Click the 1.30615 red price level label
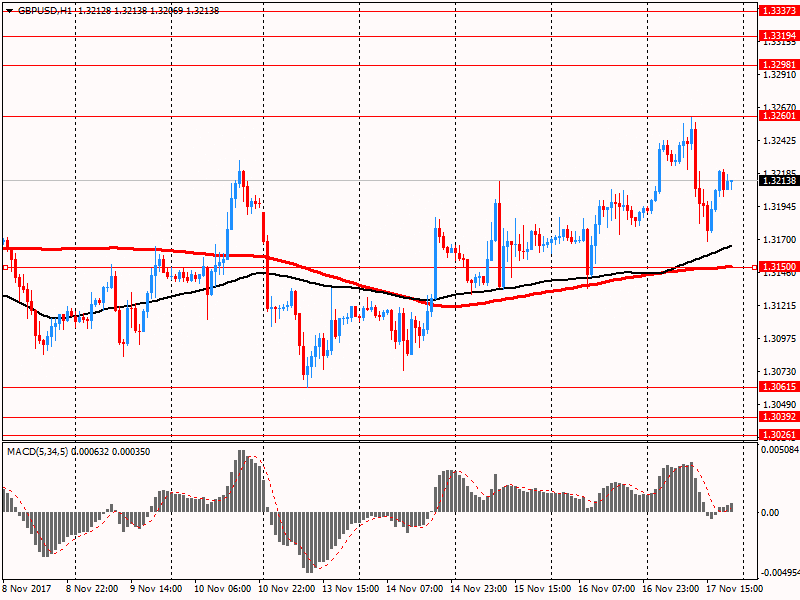This screenshot has width=800, height=600. [779, 387]
